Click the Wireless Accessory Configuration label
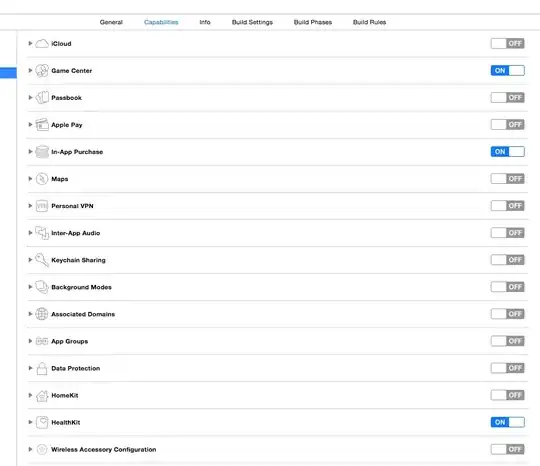Screen dimensions: 540x466 (104, 449)
